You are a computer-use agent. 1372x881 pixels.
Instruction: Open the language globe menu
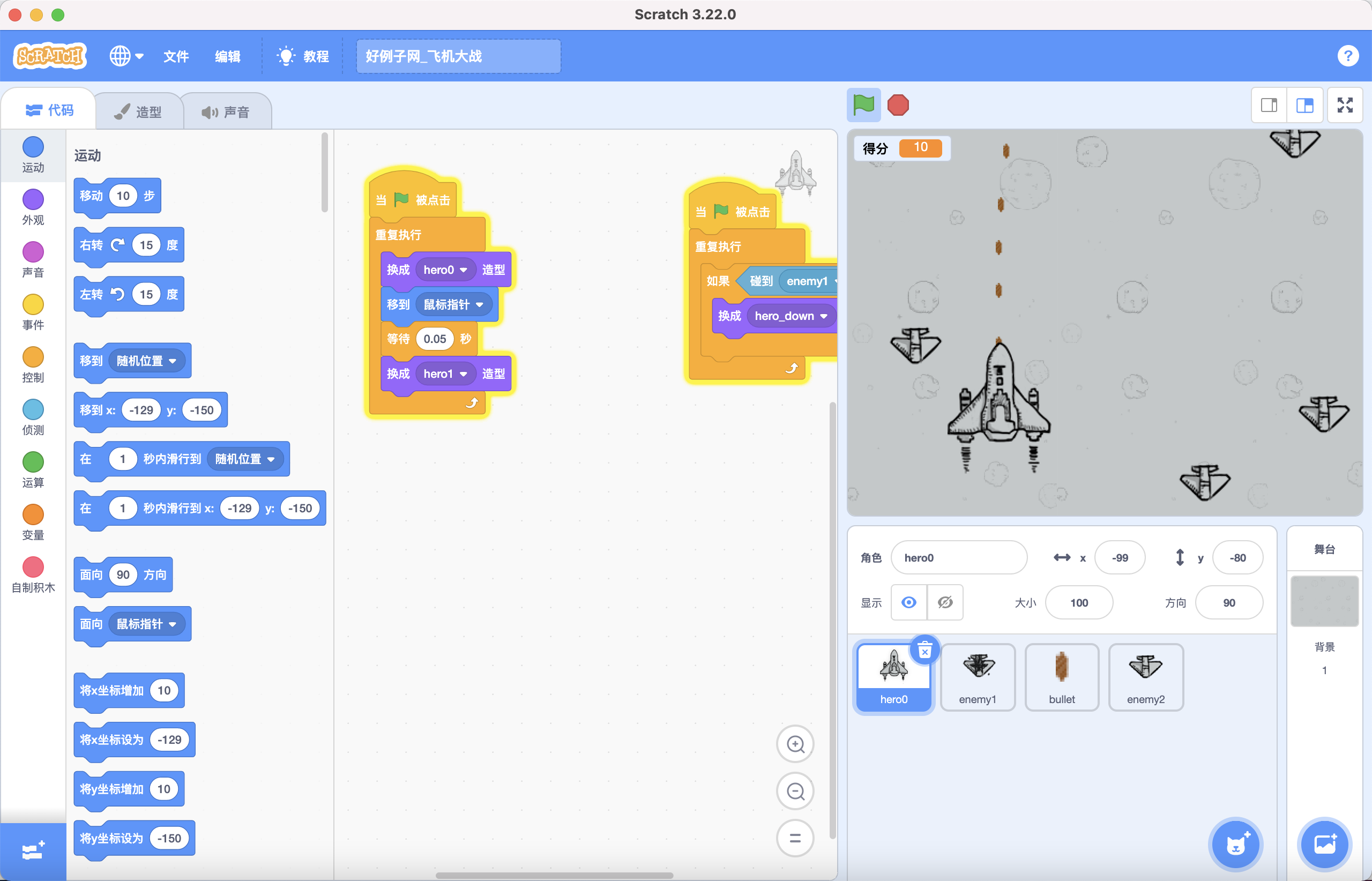[x=126, y=56]
